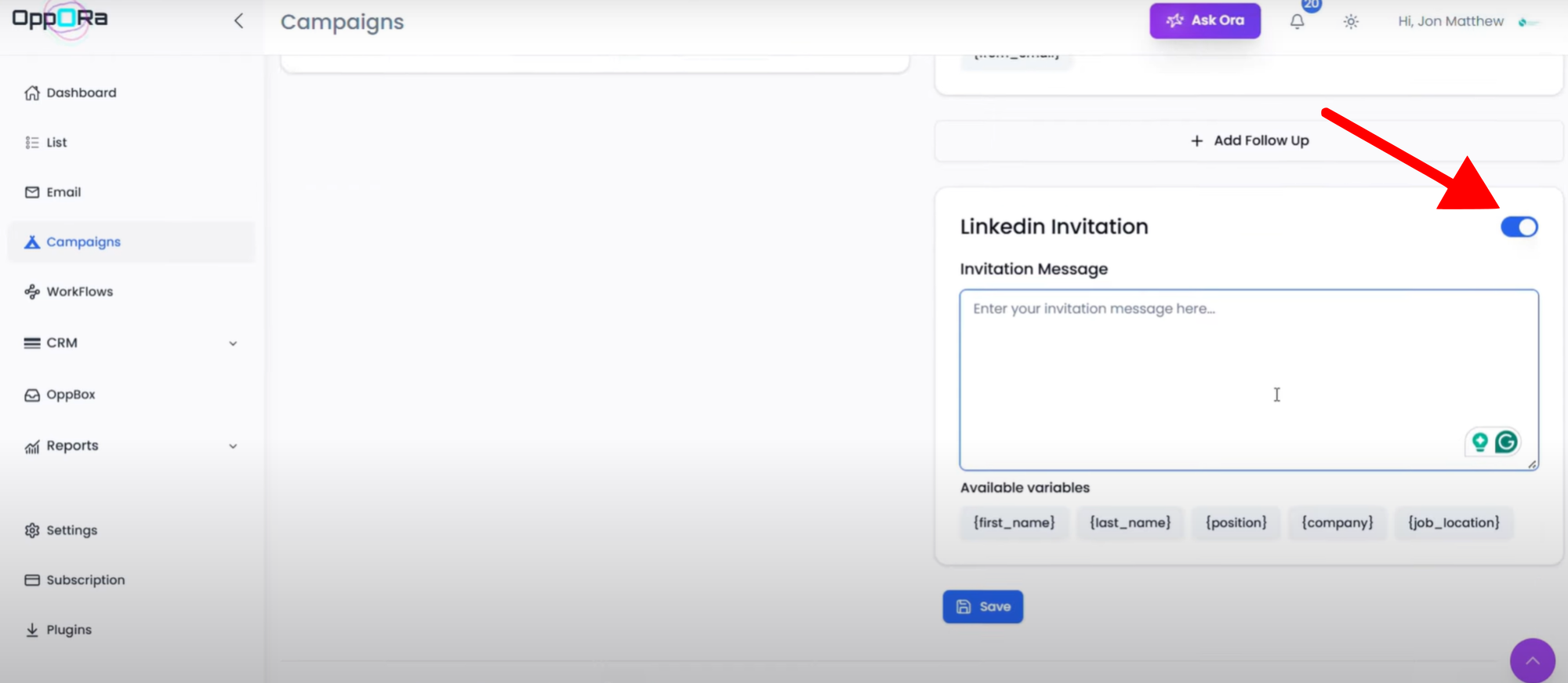Screen dimensions: 1568x683
Task: Open Dashboard from the sidebar
Action: tap(81, 93)
